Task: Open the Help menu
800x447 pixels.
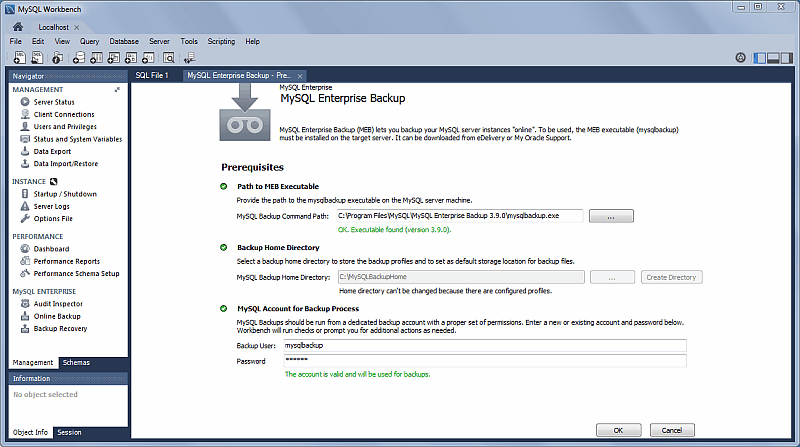Action: [252, 41]
